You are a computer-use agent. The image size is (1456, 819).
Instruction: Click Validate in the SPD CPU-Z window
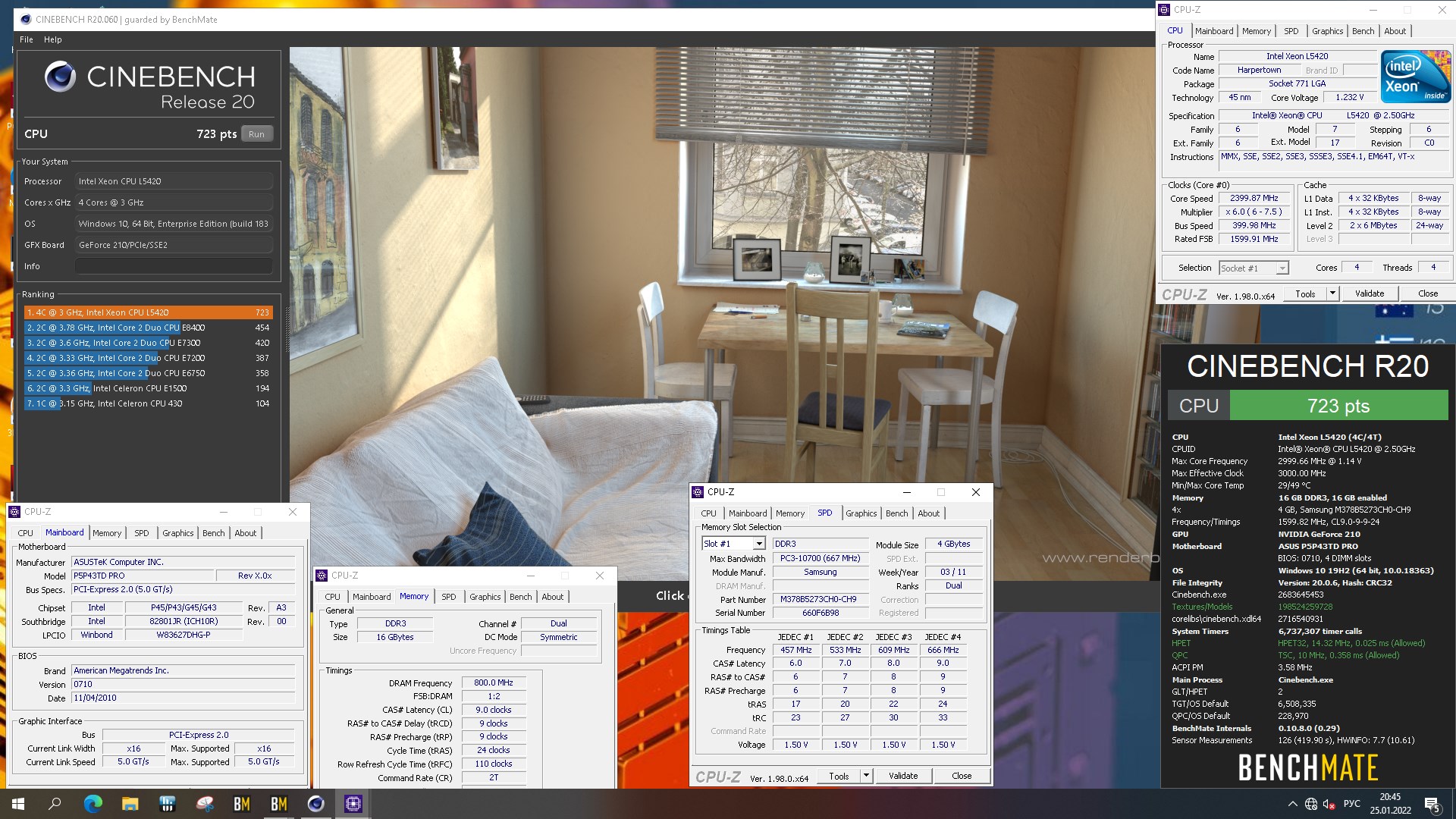[x=903, y=776]
